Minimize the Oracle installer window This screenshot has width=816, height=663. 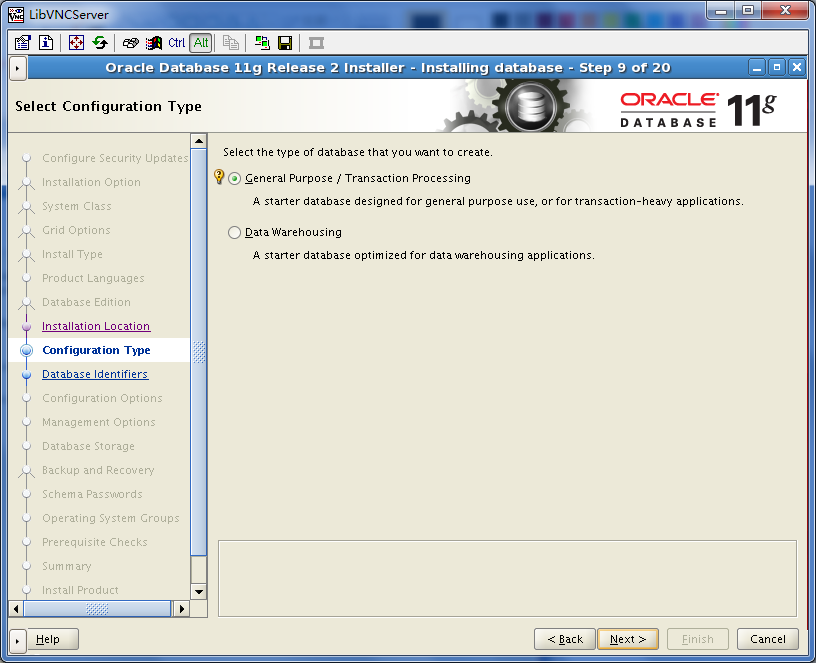coord(757,68)
